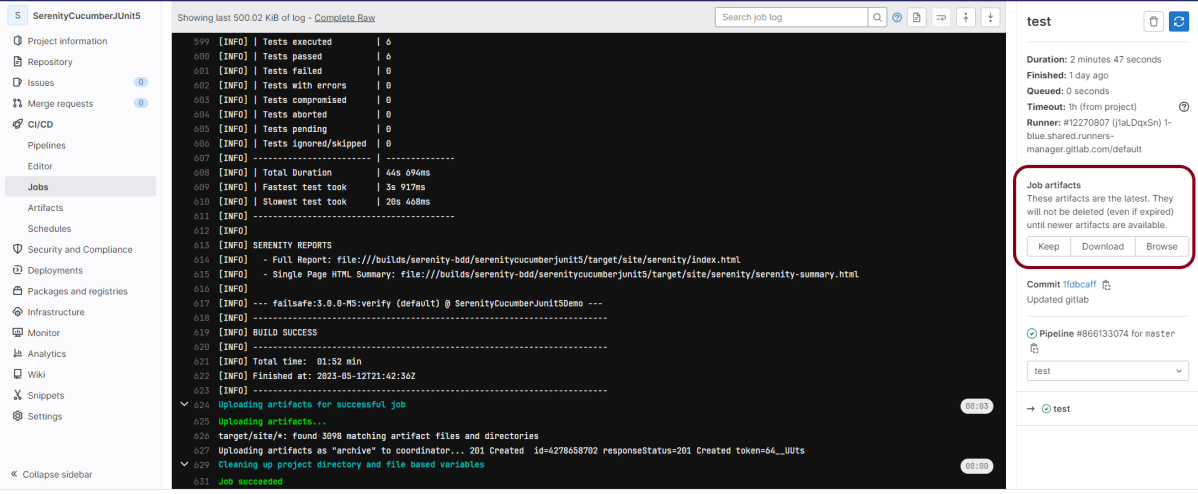
Task: Click the retry job refresh icon
Action: coord(1179,21)
